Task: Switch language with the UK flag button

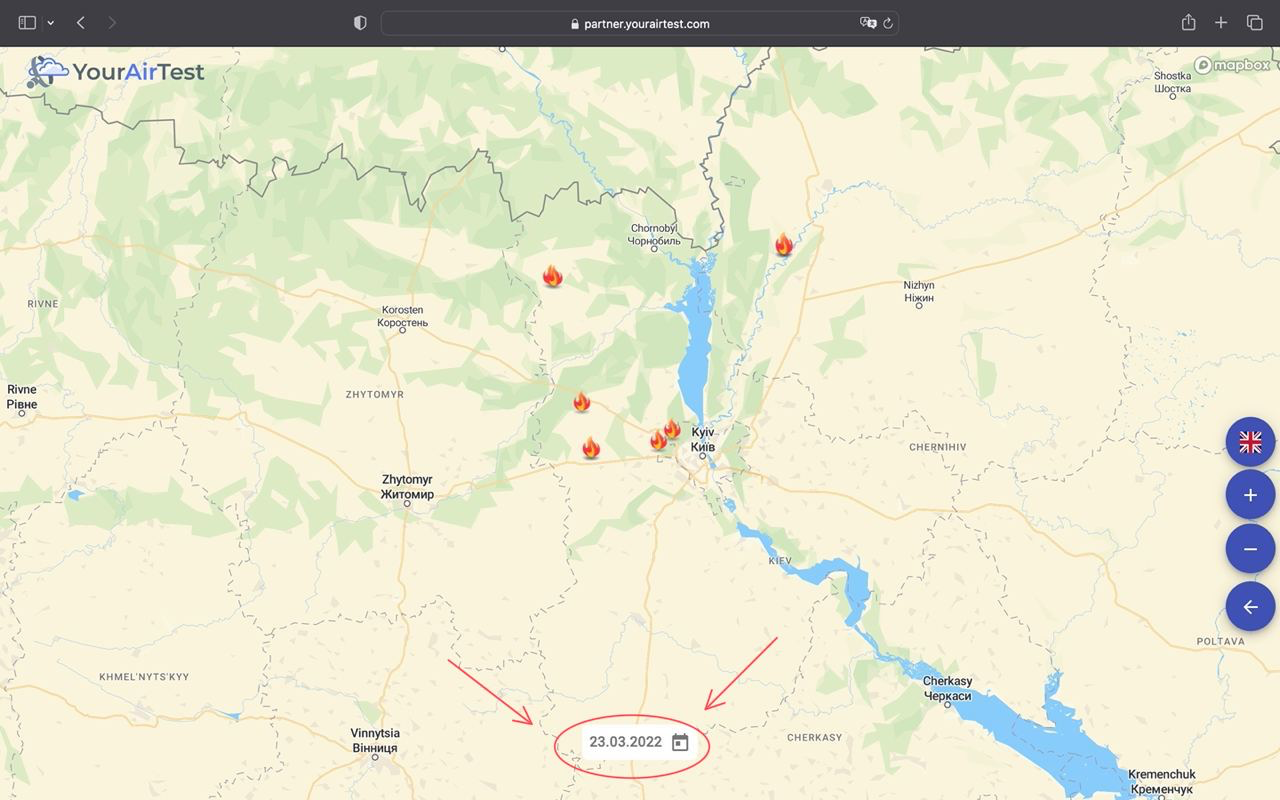Action: (x=1250, y=442)
